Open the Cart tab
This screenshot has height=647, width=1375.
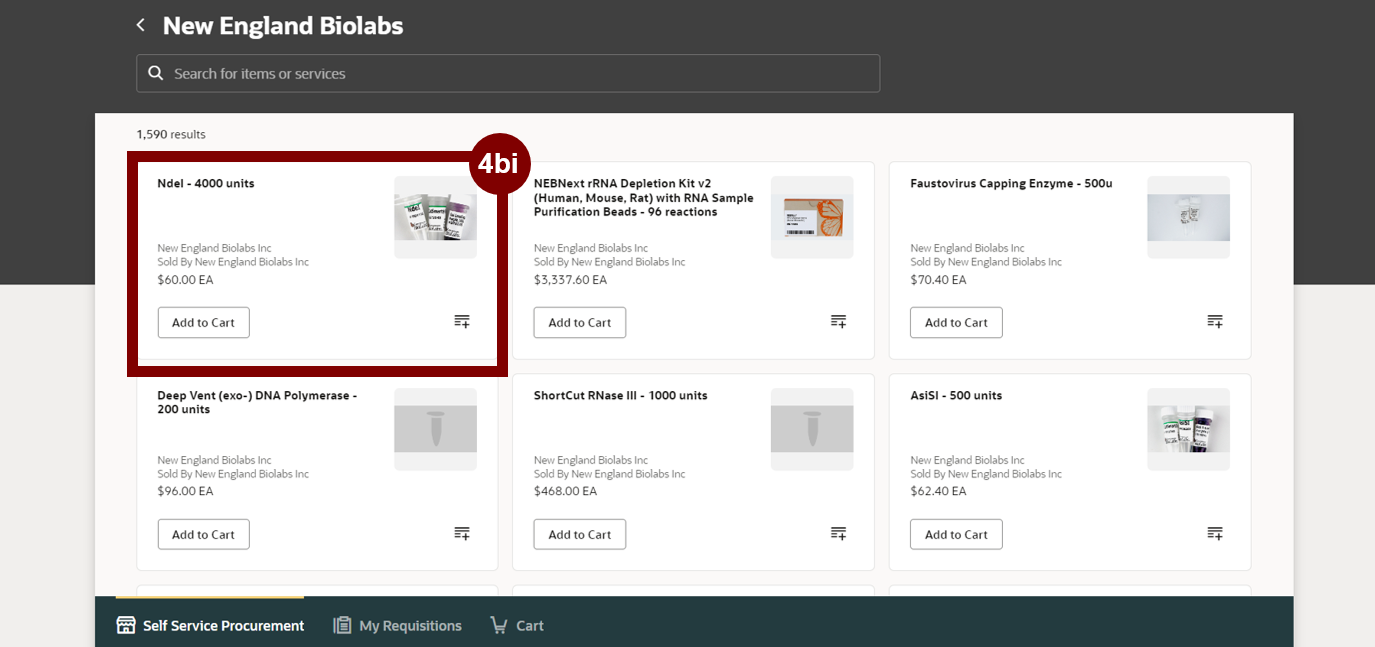(x=517, y=625)
